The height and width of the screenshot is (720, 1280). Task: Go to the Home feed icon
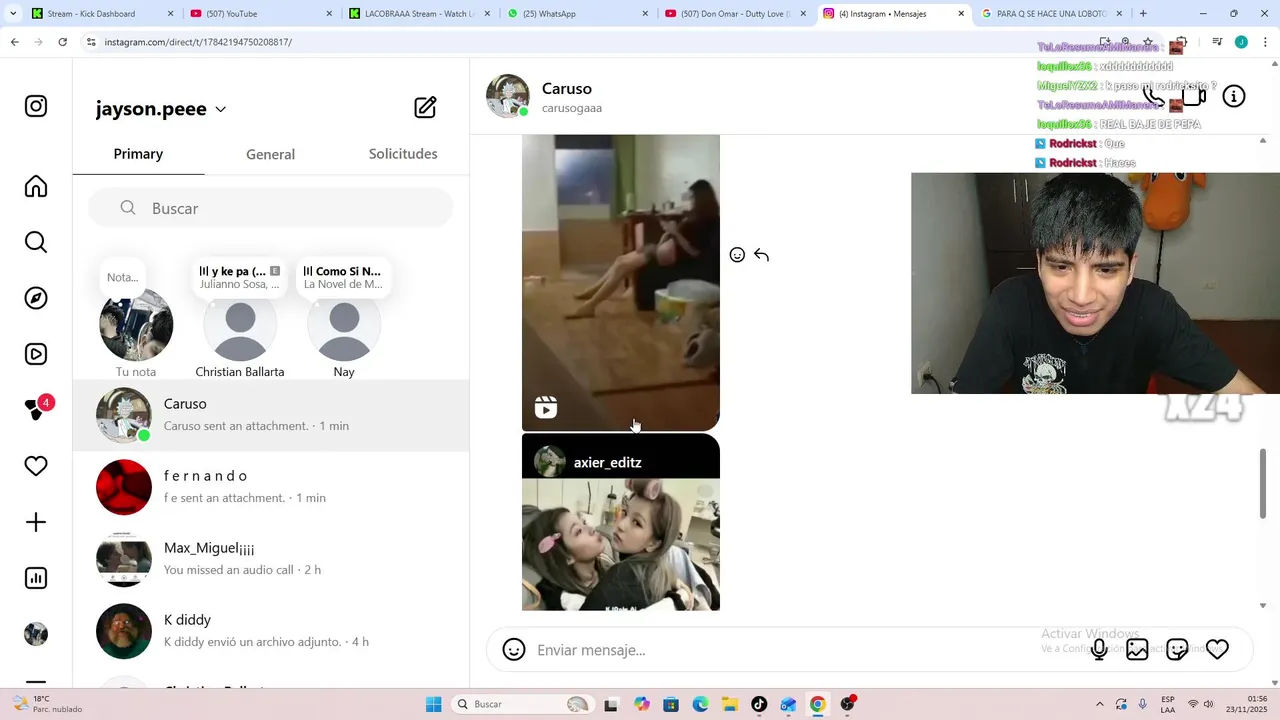coord(36,187)
